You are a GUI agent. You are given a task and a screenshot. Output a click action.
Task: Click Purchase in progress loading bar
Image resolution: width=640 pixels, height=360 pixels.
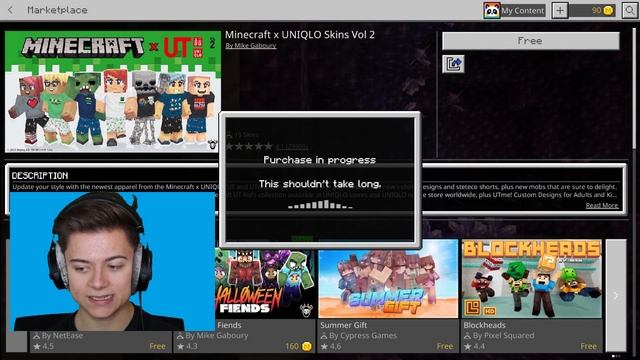(x=320, y=205)
